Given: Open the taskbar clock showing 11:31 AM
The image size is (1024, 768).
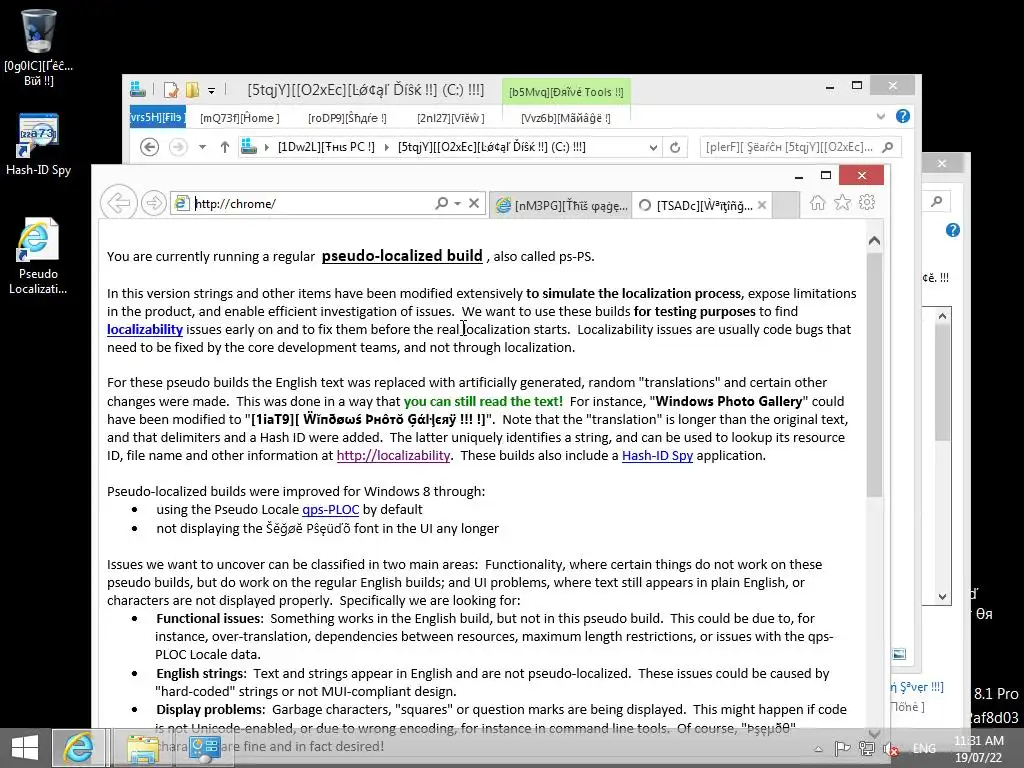Looking at the screenshot, I should pos(978,749).
